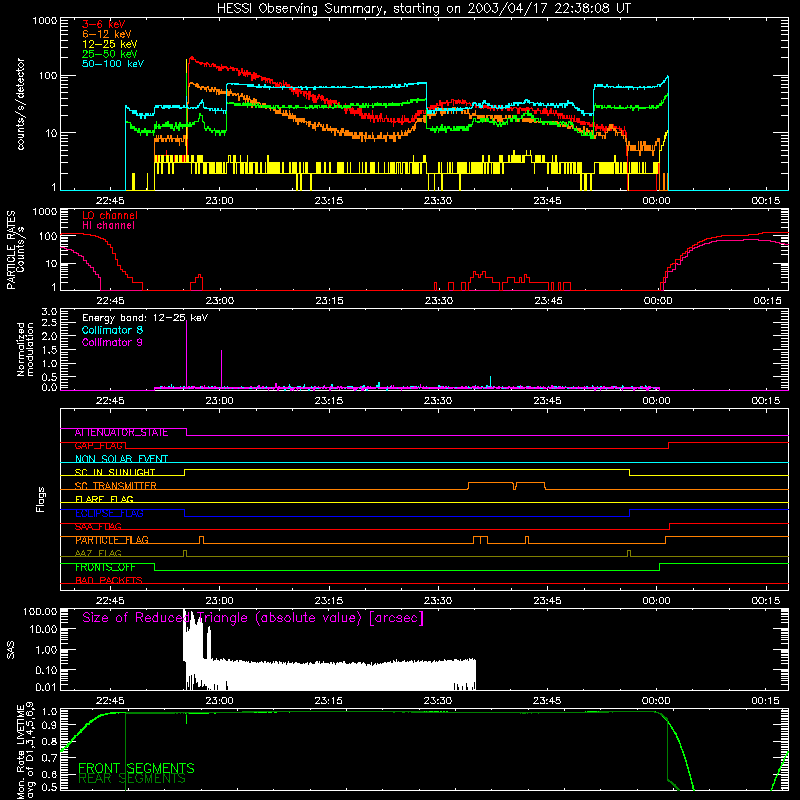Viewport: 800px width, 800px height.
Task: Click the 'PARTICLE RATES' axis title
Action: pos(11,250)
